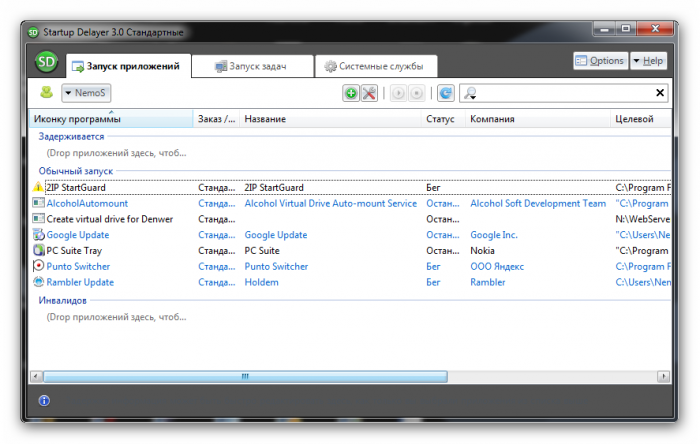700x444 pixels.
Task: Clear search with the X button
Action: click(659, 93)
